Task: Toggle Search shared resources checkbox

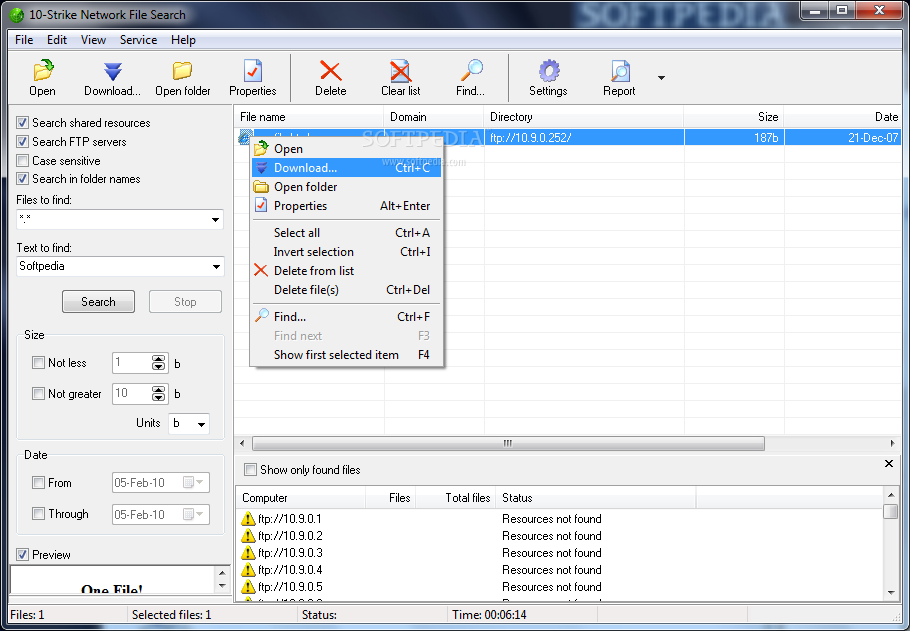Action: tap(23, 122)
